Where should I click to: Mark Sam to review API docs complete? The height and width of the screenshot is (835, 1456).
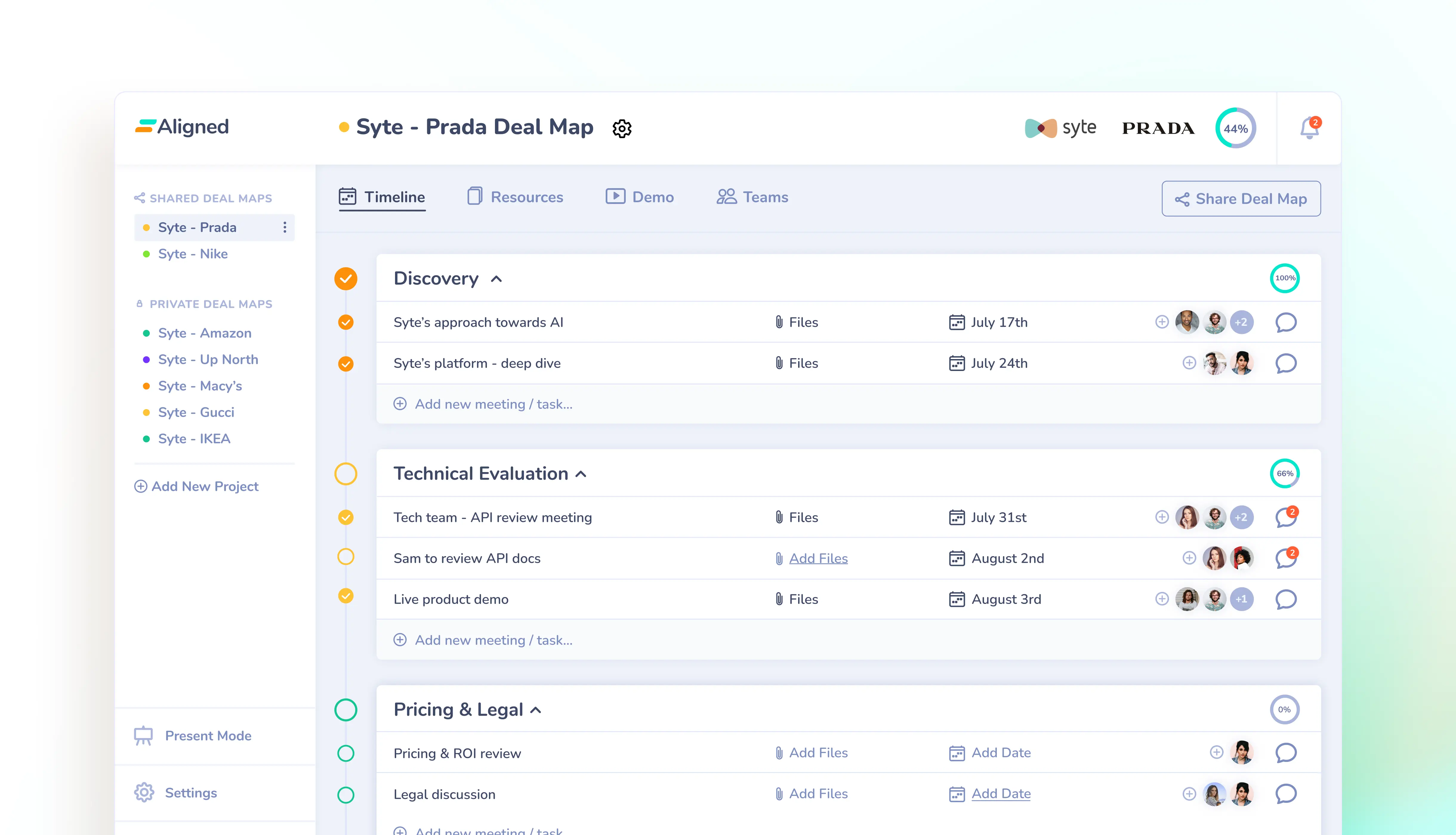tap(346, 556)
